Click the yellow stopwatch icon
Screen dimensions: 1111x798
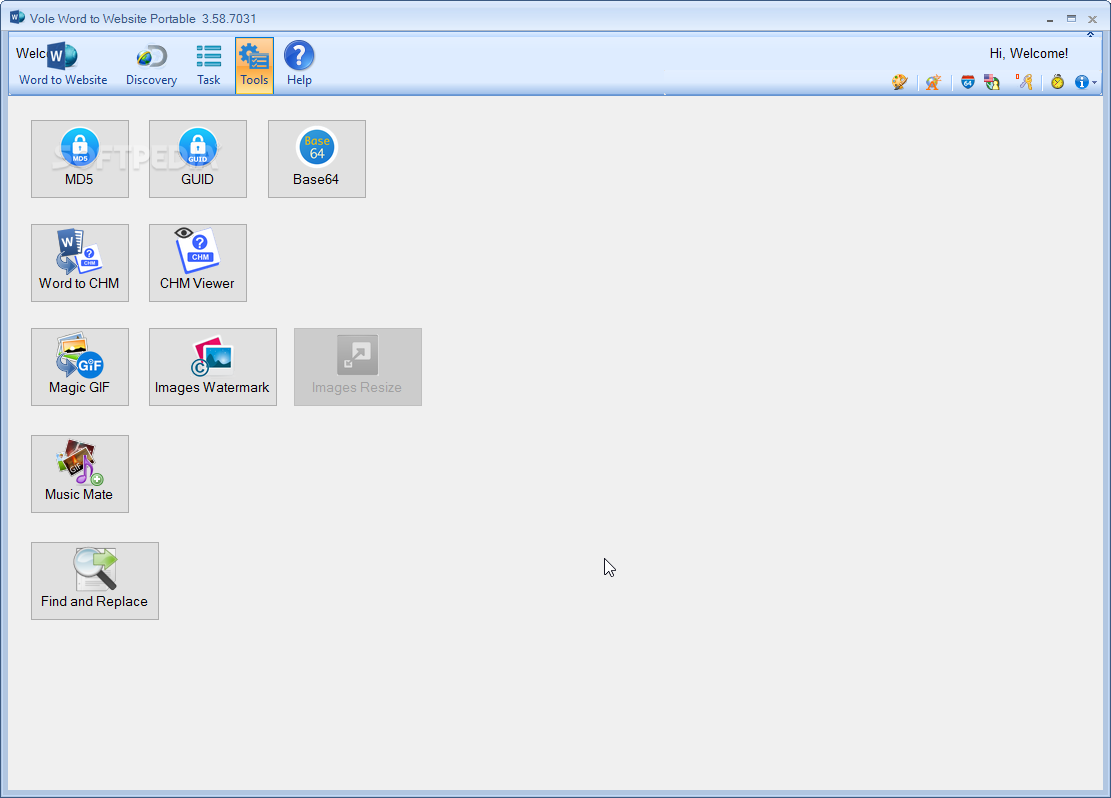[x=1058, y=82]
